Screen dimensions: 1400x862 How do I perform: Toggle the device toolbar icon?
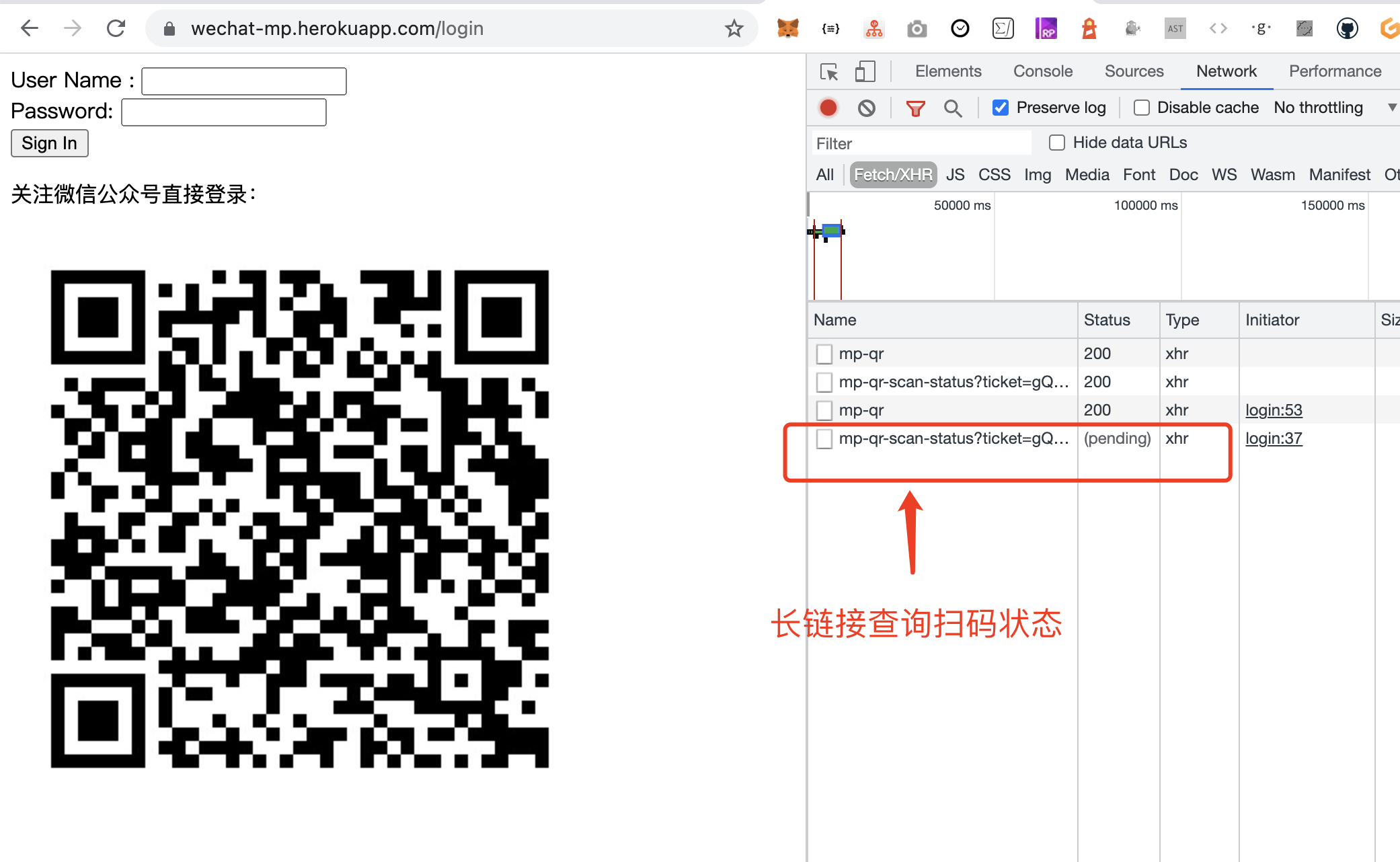[865, 71]
